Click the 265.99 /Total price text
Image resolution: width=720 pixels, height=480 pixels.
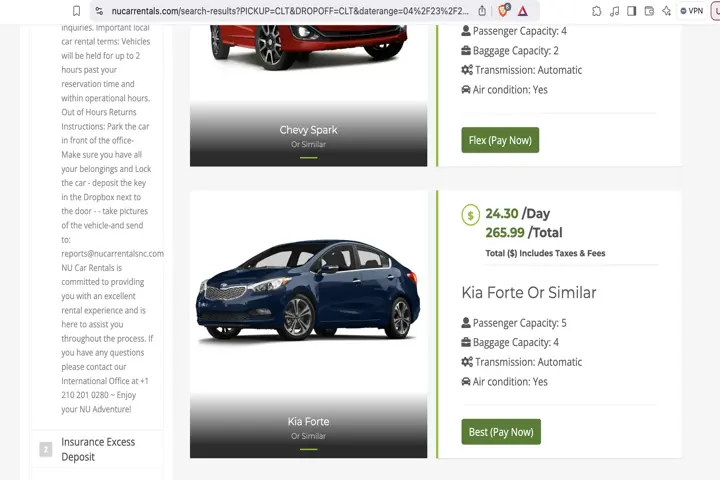tap(523, 232)
